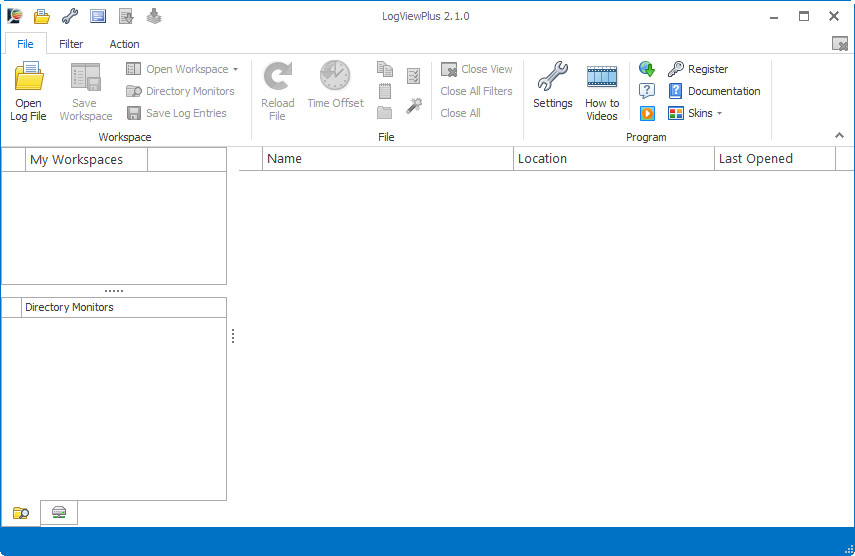Click Close All Filters
This screenshot has width=855, height=556.
[x=477, y=91]
